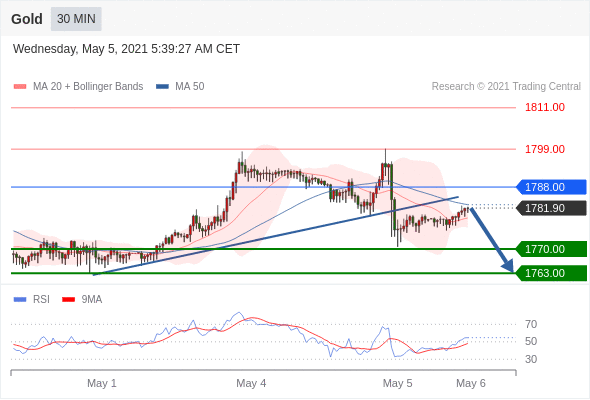Click the MA 50 blue legend swatch

pyautogui.click(x=162, y=87)
